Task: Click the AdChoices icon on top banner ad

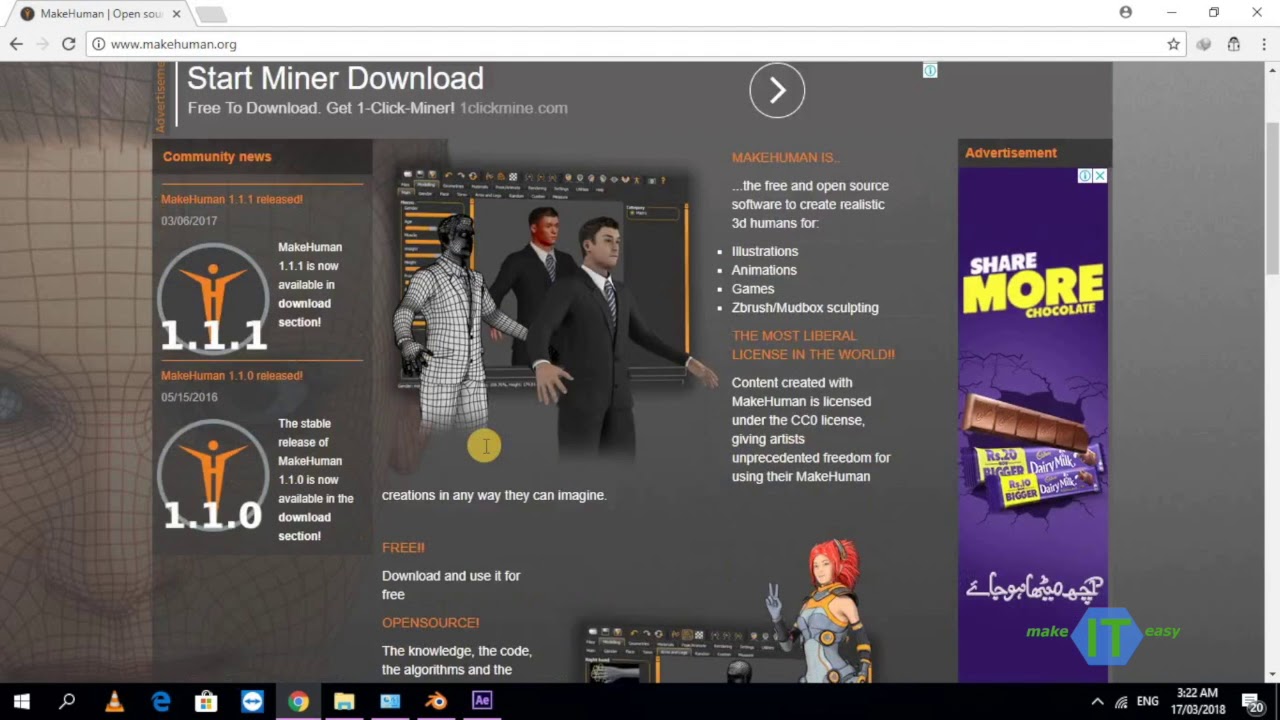Action: pyautogui.click(x=930, y=70)
